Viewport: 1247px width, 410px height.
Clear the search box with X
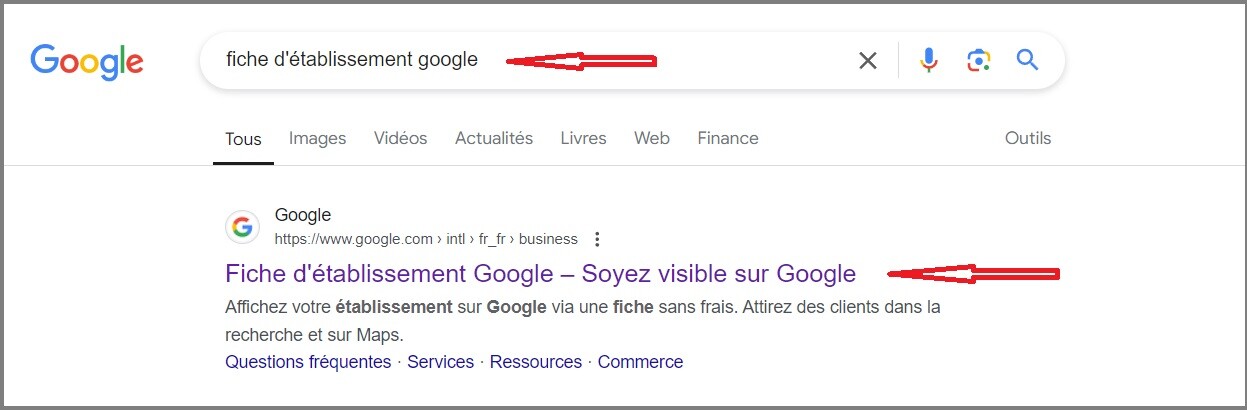[x=868, y=61]
